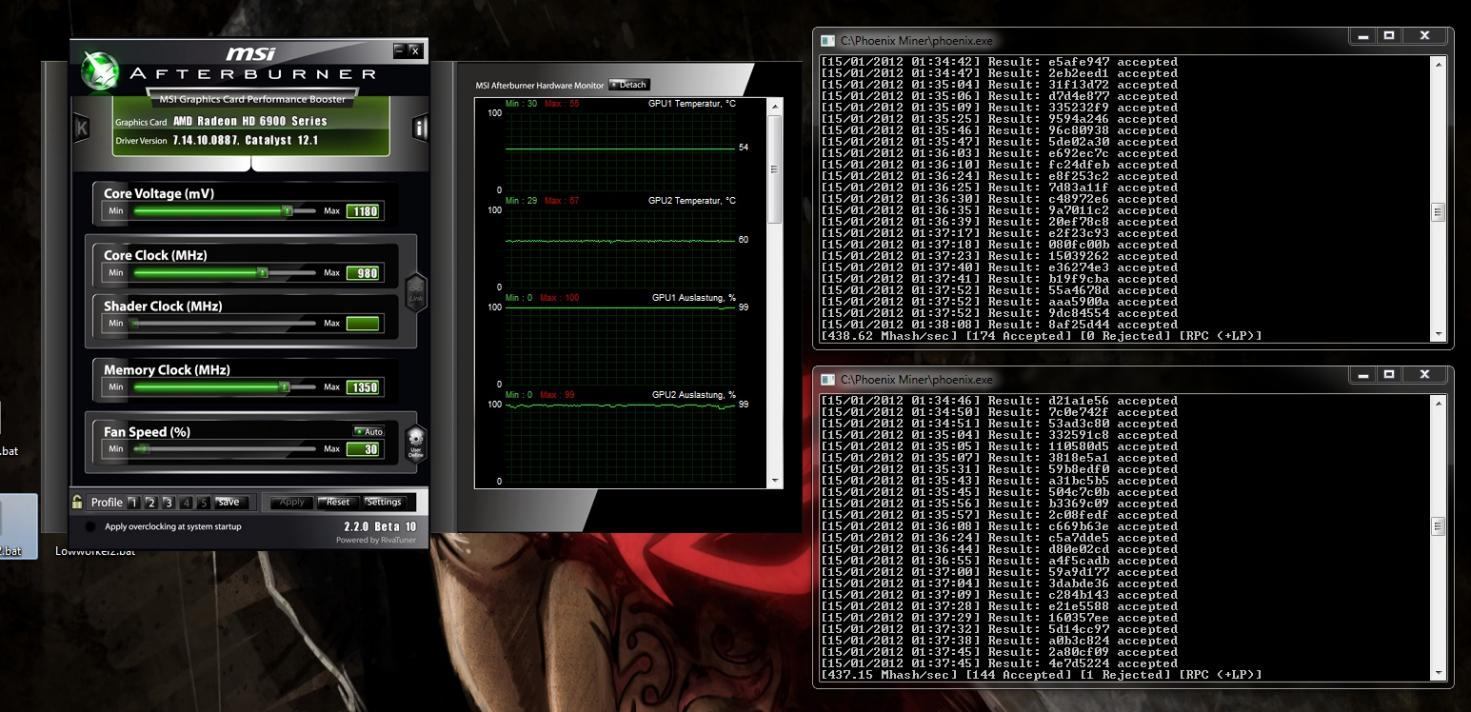
Task: Select profile slot 1
Action: 133,503
